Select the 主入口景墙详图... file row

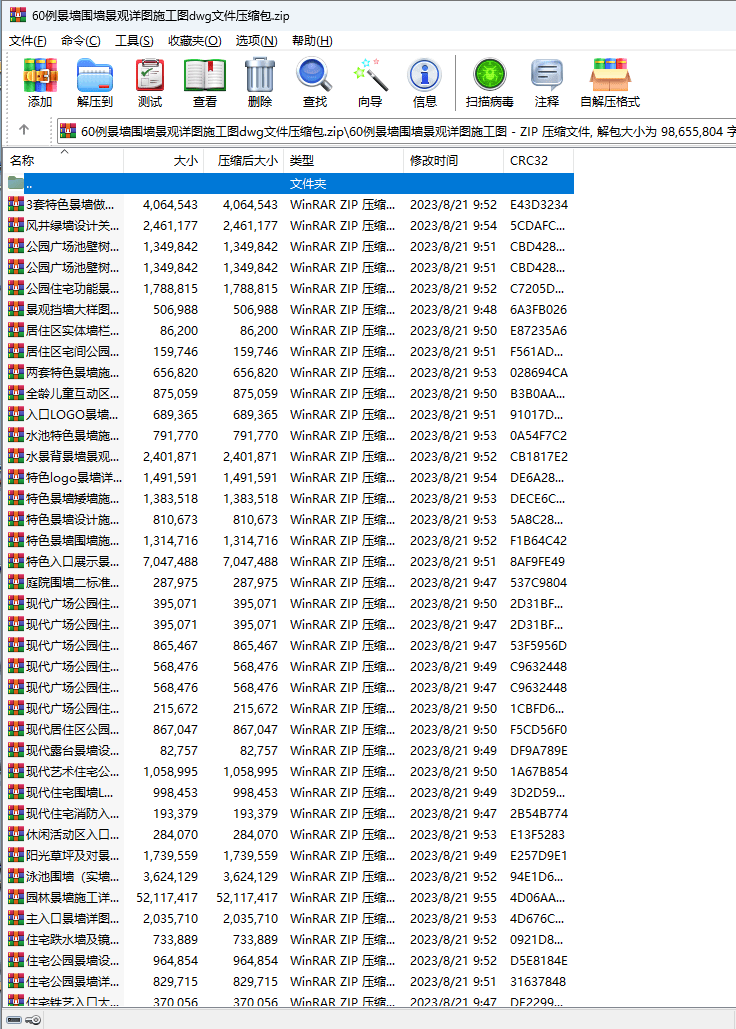pos(290,918)
